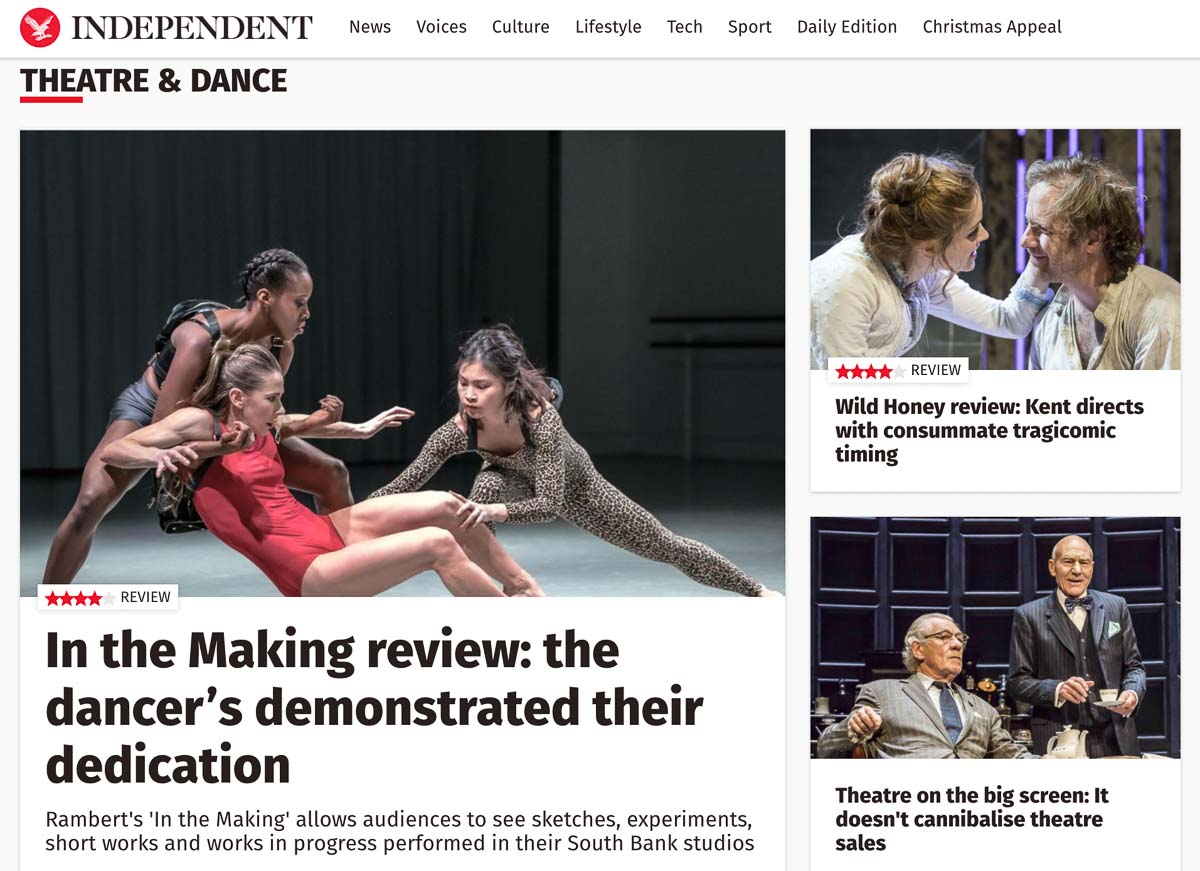Visit the Christmas Appeal page

coord(992,27)
